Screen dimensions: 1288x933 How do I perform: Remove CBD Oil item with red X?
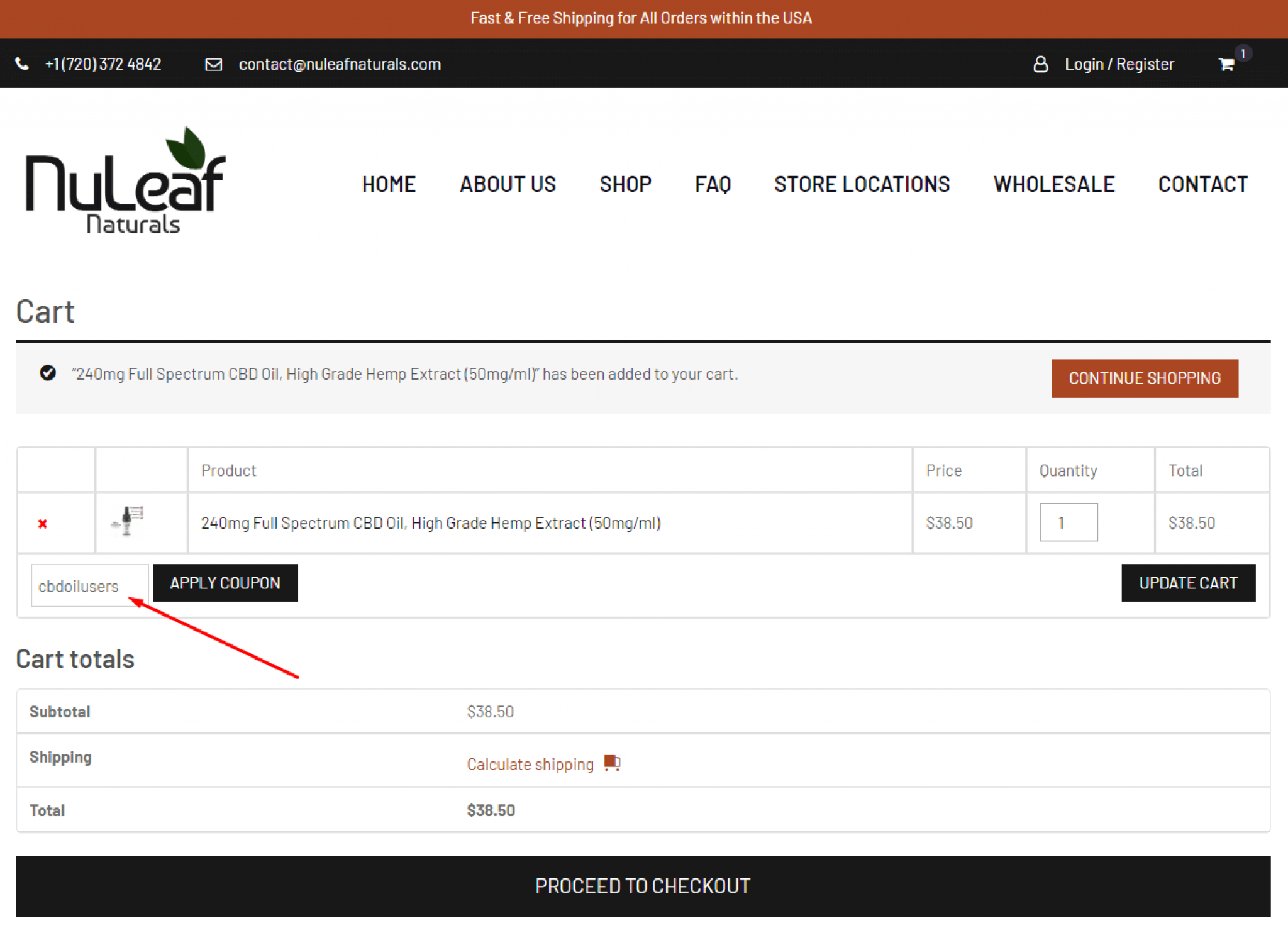coord(43,523)
